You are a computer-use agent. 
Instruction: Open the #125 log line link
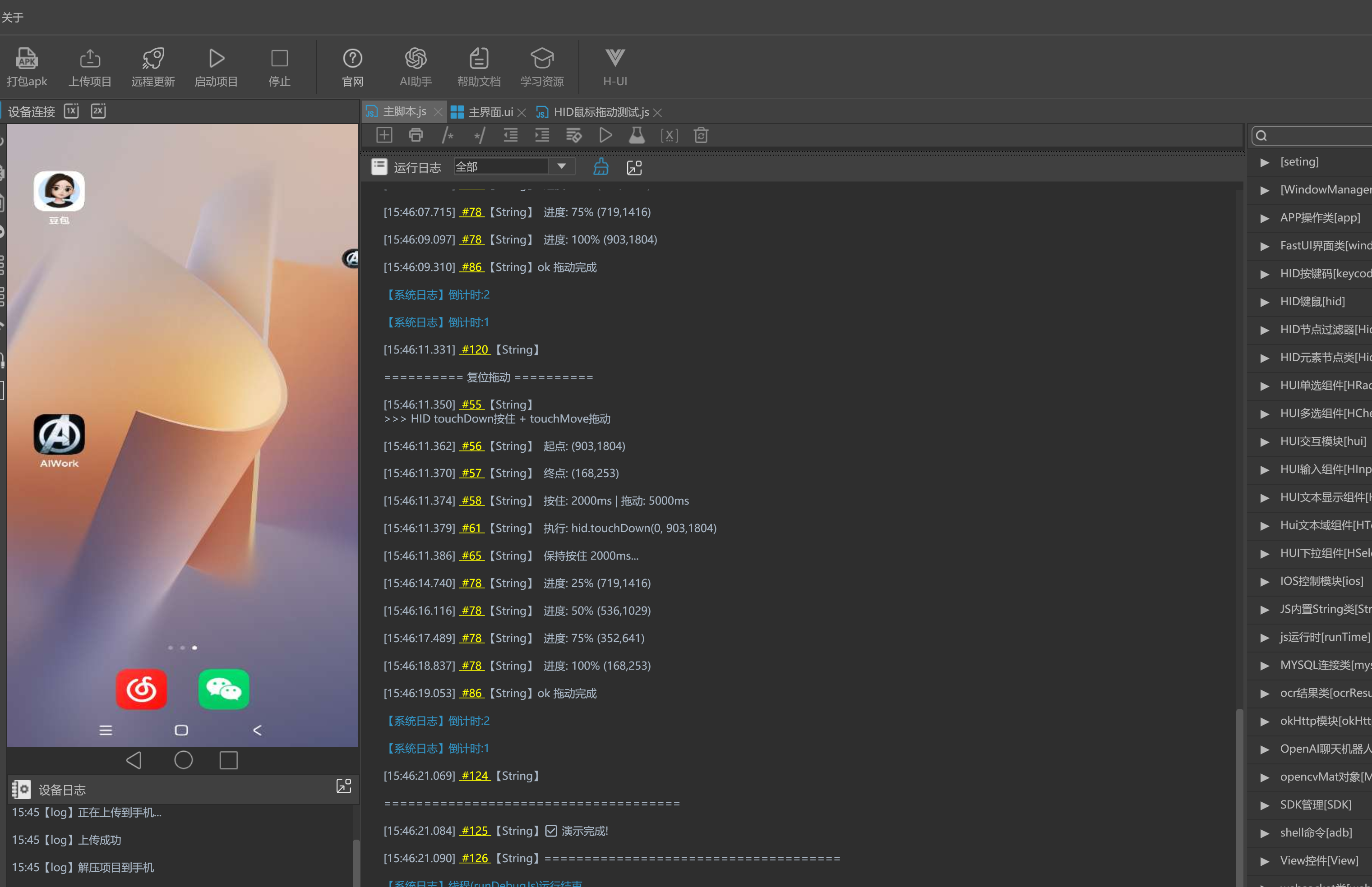[475, 831]
